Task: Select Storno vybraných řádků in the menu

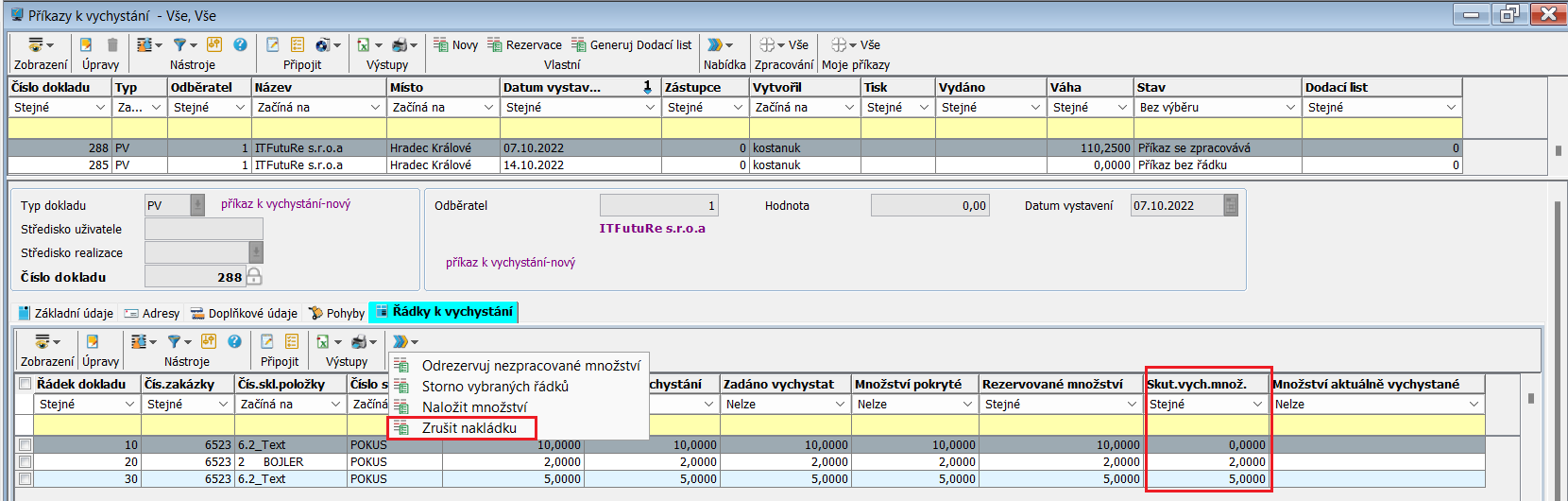Action: coord(494,387)
